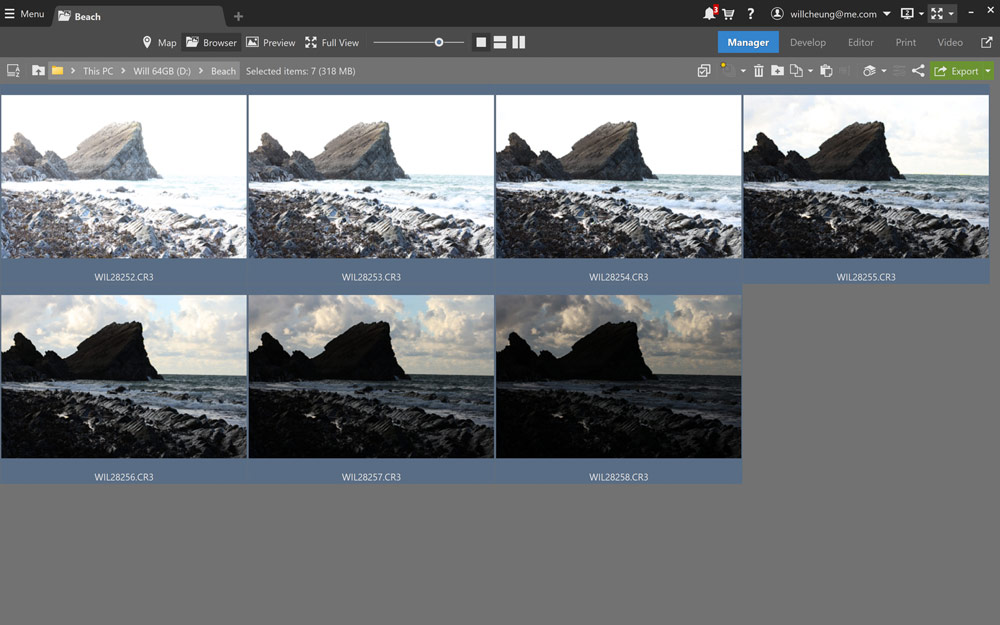This screenshot has width=1000, height=625.
Task: Open the Develop module
Action: coord(807,42)
